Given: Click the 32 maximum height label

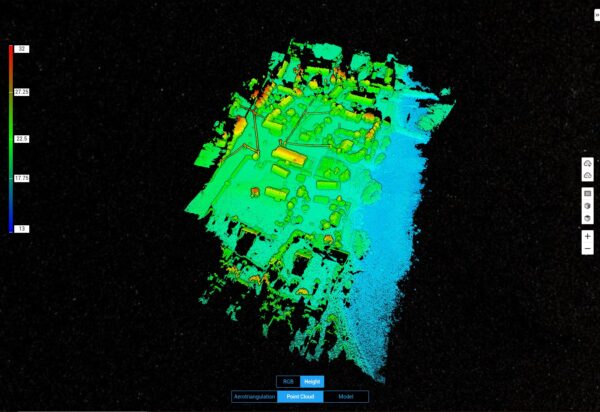Looking at the screenshot, I should (21, 48).
